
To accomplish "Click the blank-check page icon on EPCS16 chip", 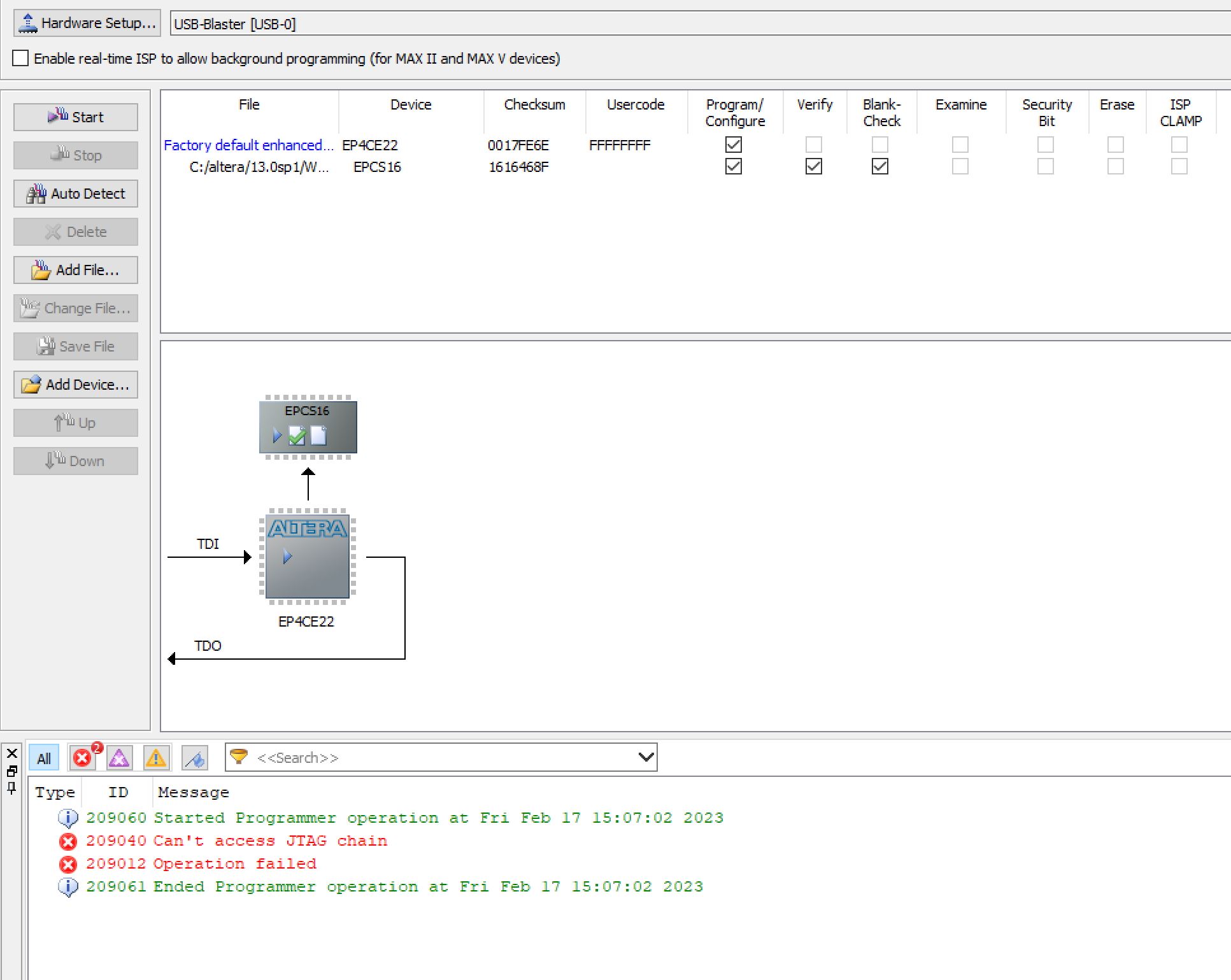I will [x=318, y=436].
